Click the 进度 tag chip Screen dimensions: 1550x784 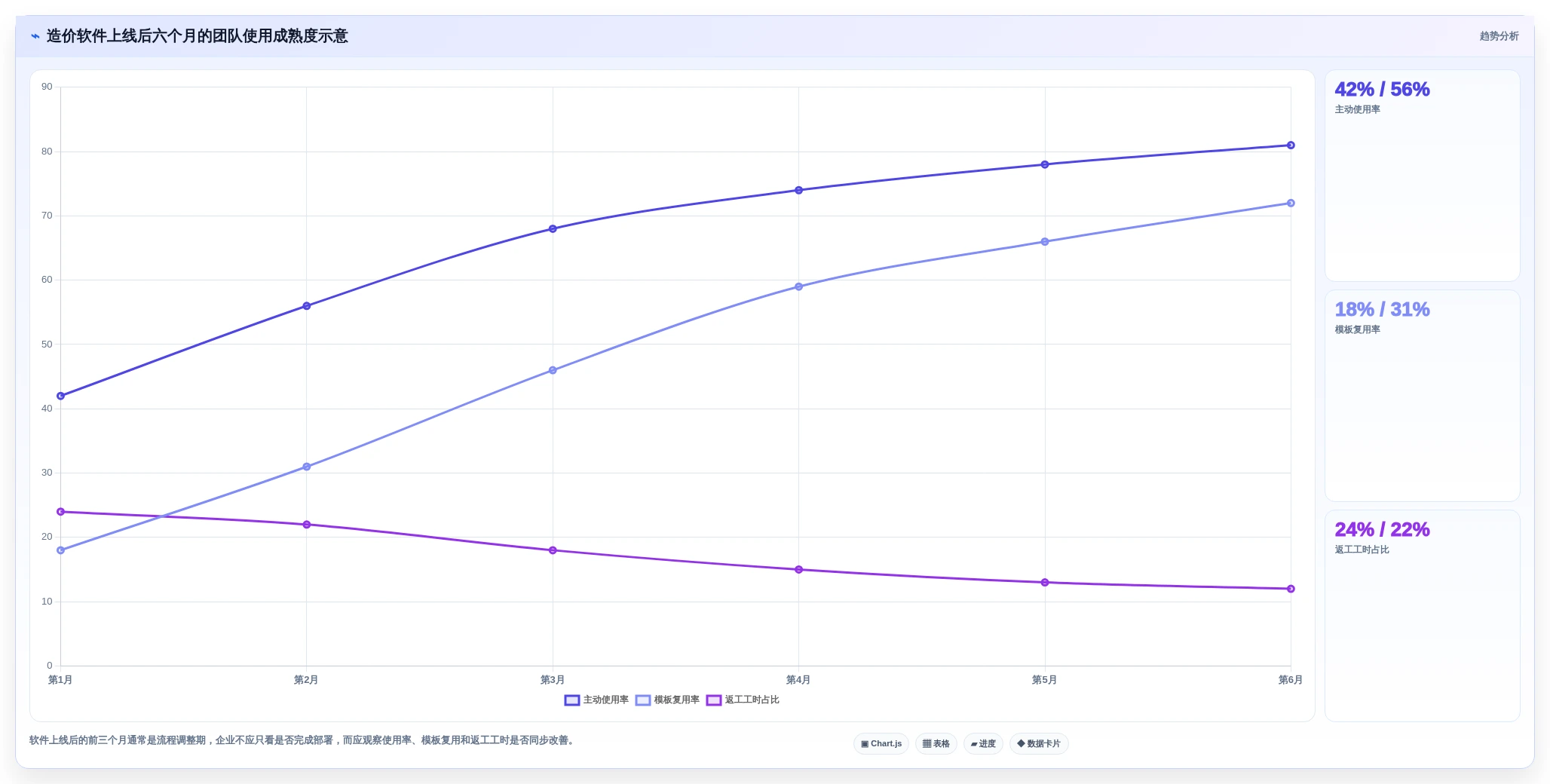pos(983,744)
